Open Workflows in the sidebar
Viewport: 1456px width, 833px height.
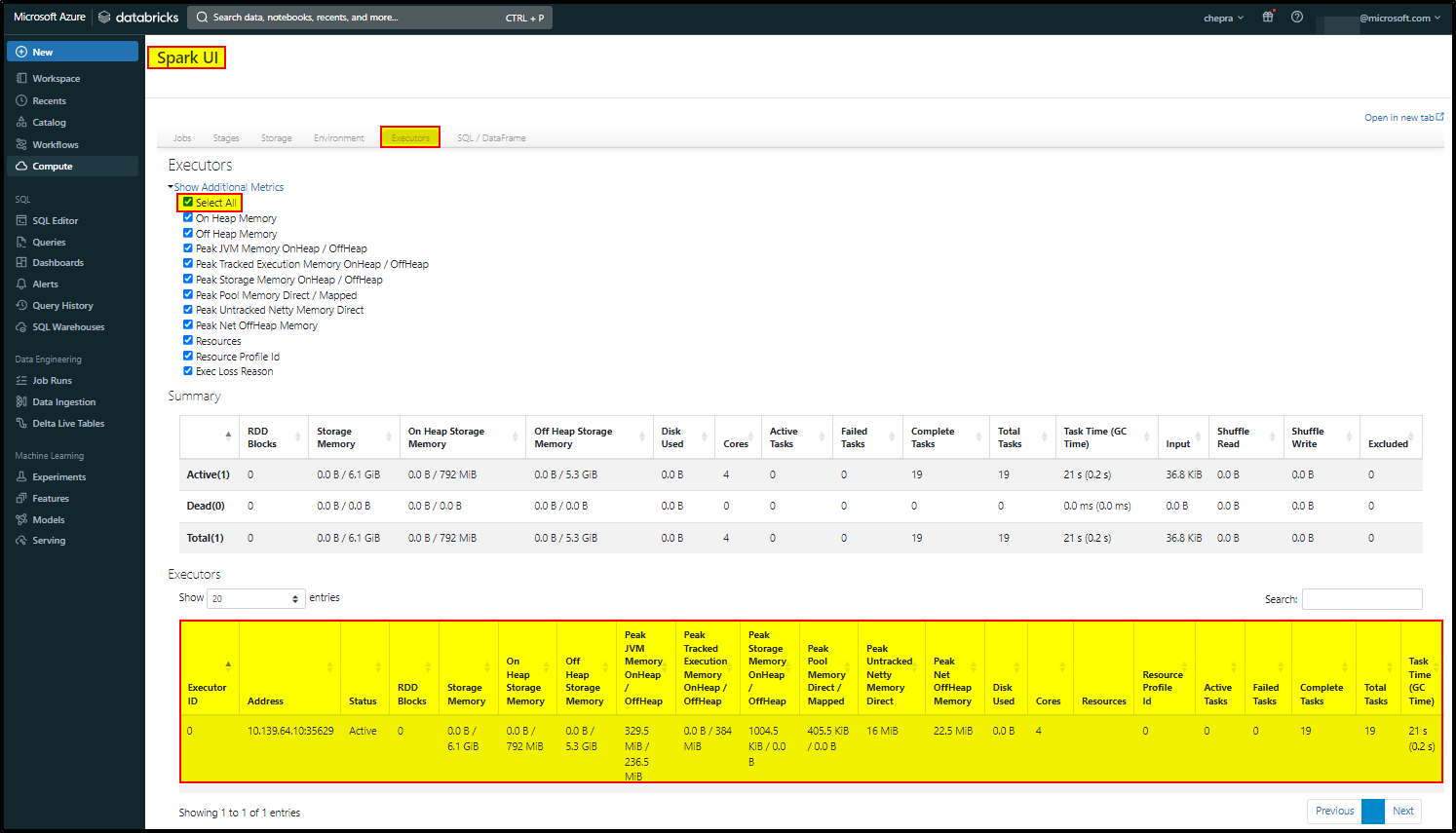[x=72, y=145]
